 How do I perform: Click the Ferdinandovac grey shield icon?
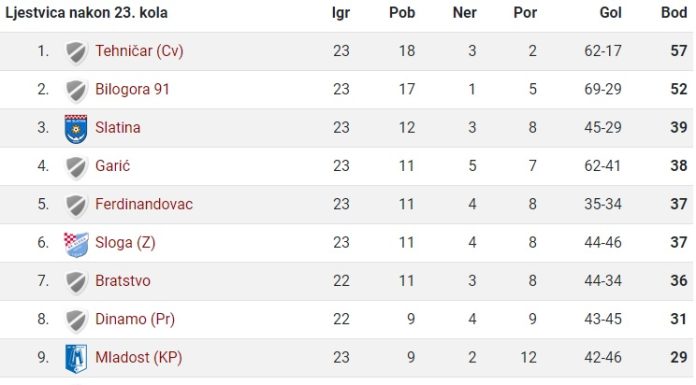point(76,206)
